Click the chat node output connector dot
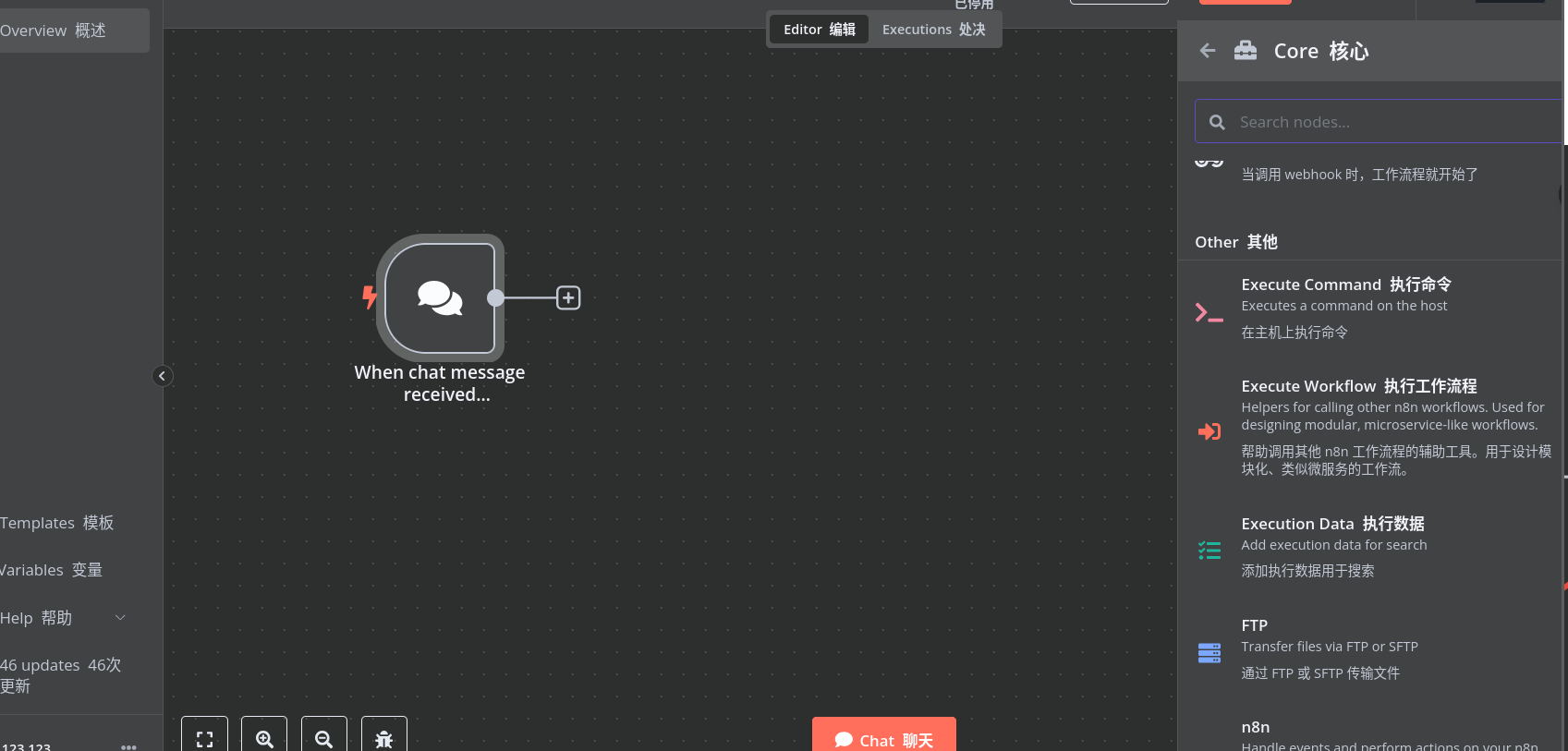This screenshot has height=751, width=1568. point(496,297)
